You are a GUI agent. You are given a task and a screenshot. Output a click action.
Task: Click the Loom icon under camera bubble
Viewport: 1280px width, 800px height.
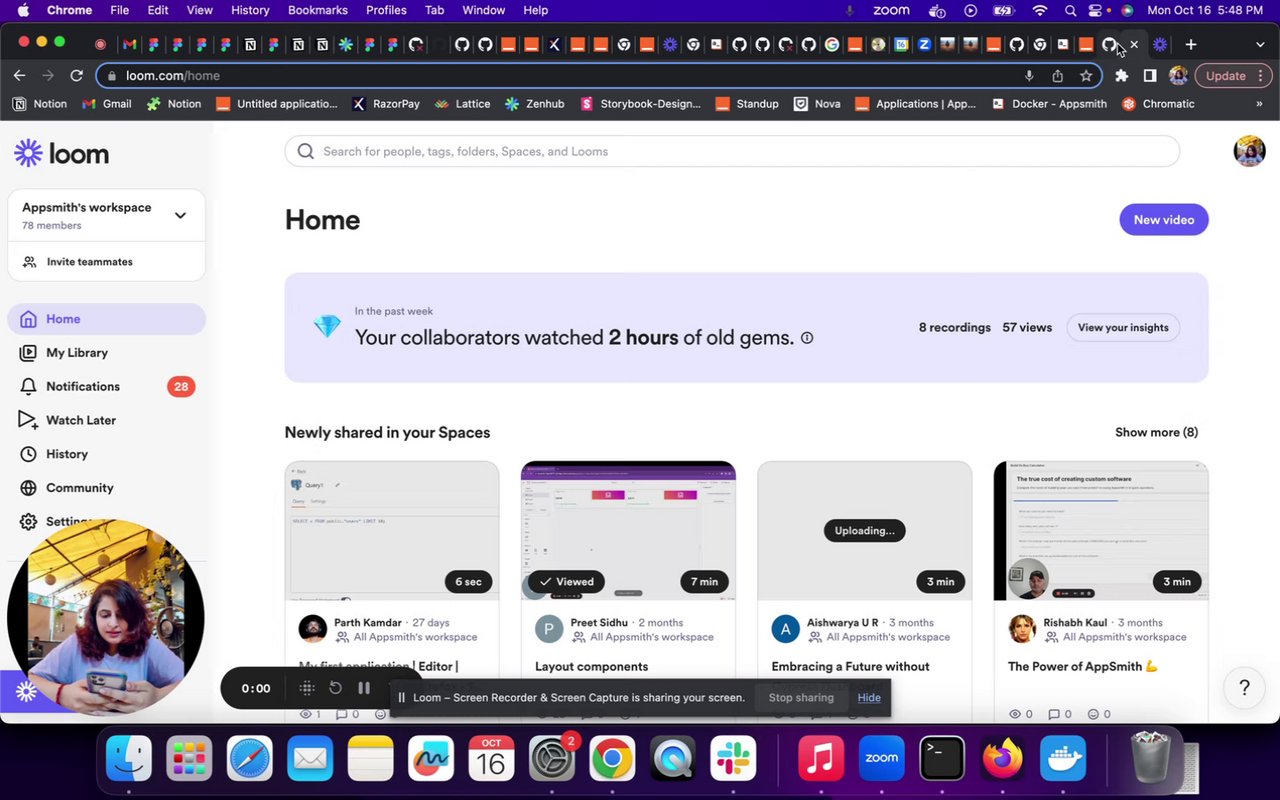click(26, 692)
